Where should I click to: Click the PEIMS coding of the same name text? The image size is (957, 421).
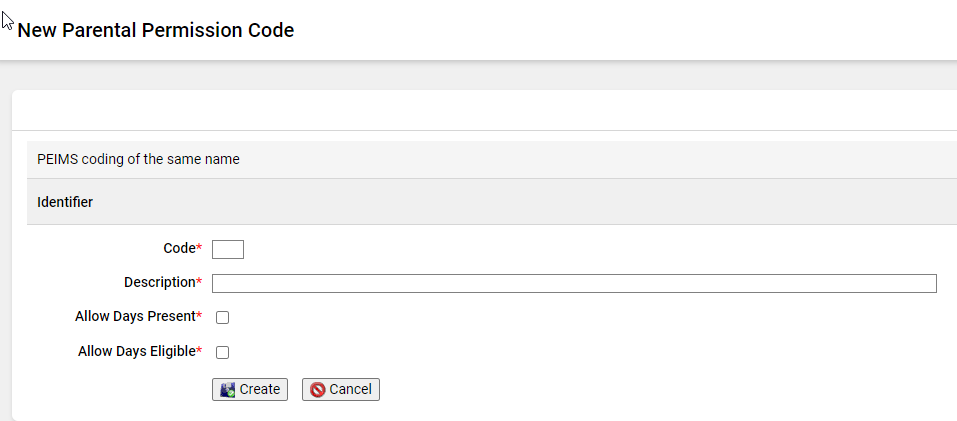tap(138, 159)
